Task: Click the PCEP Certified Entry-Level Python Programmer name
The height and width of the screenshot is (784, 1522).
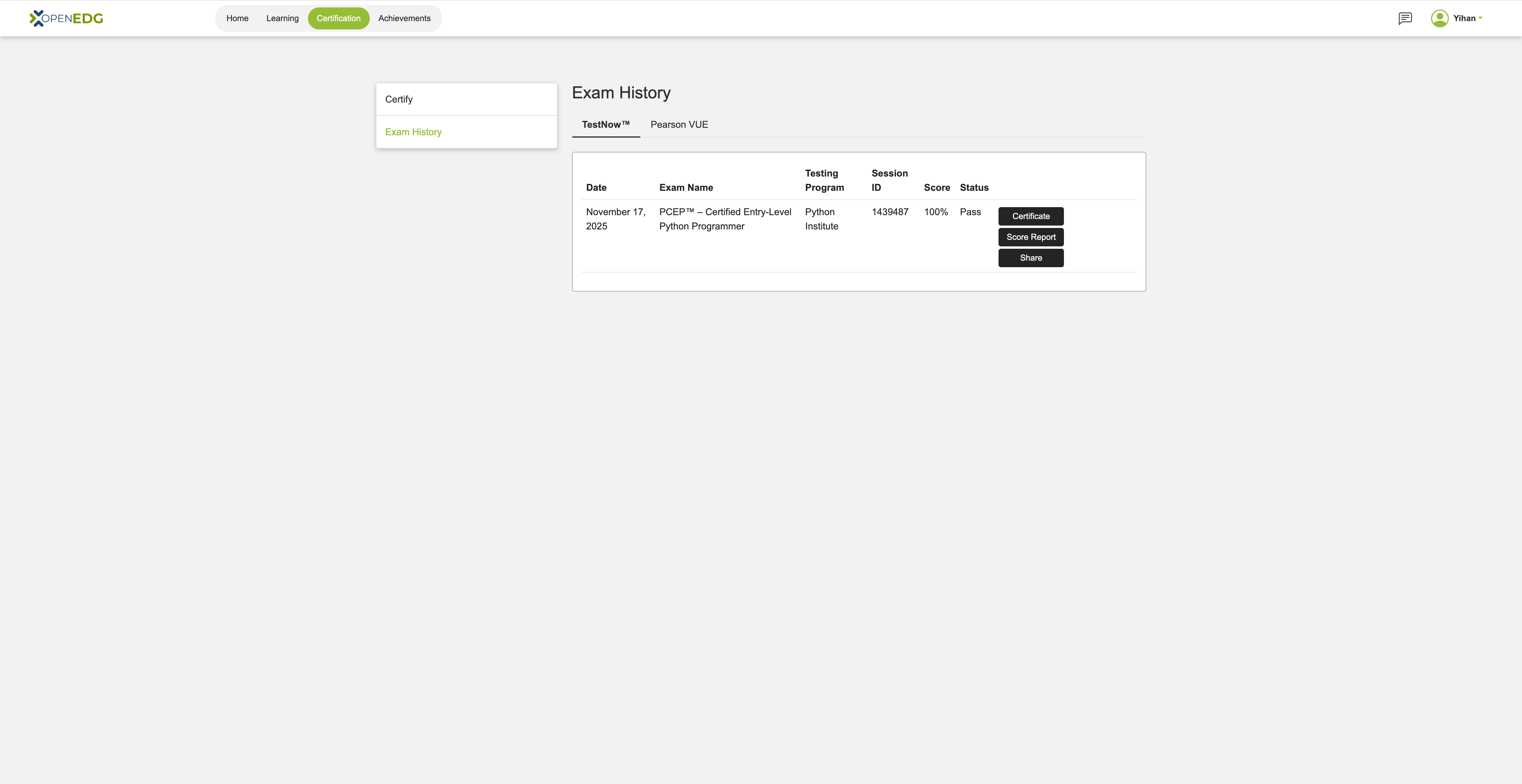Action: pos(725,219)
